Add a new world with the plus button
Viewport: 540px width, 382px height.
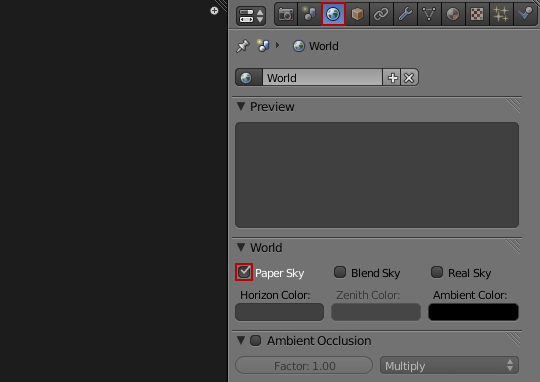point(392,78)
